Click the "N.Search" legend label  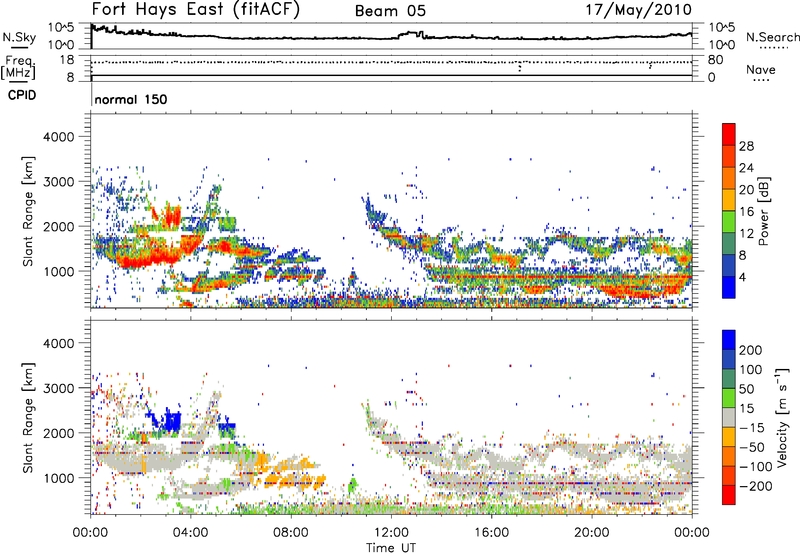773,37
